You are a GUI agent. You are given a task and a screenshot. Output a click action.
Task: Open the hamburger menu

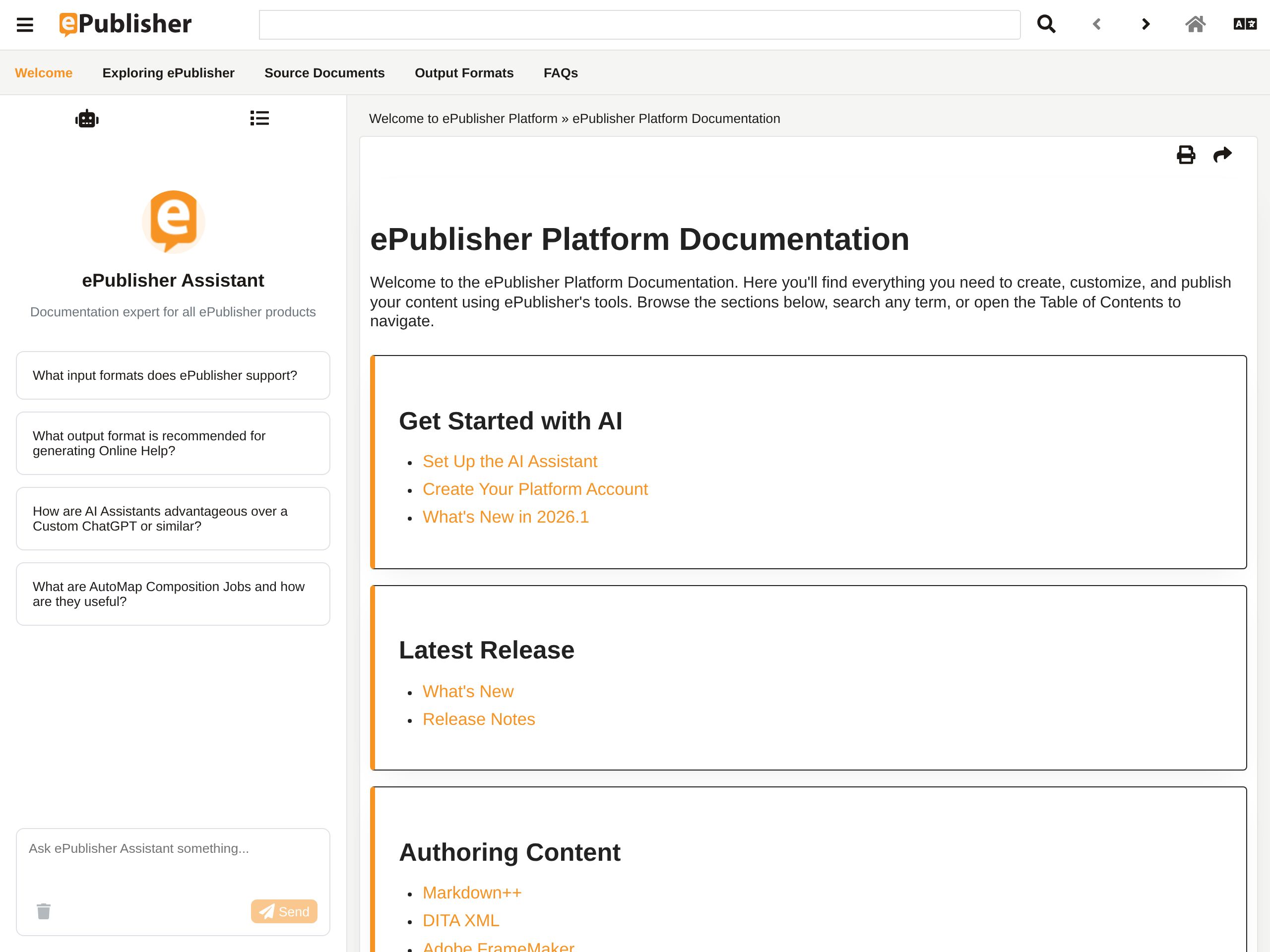(25, 25)
